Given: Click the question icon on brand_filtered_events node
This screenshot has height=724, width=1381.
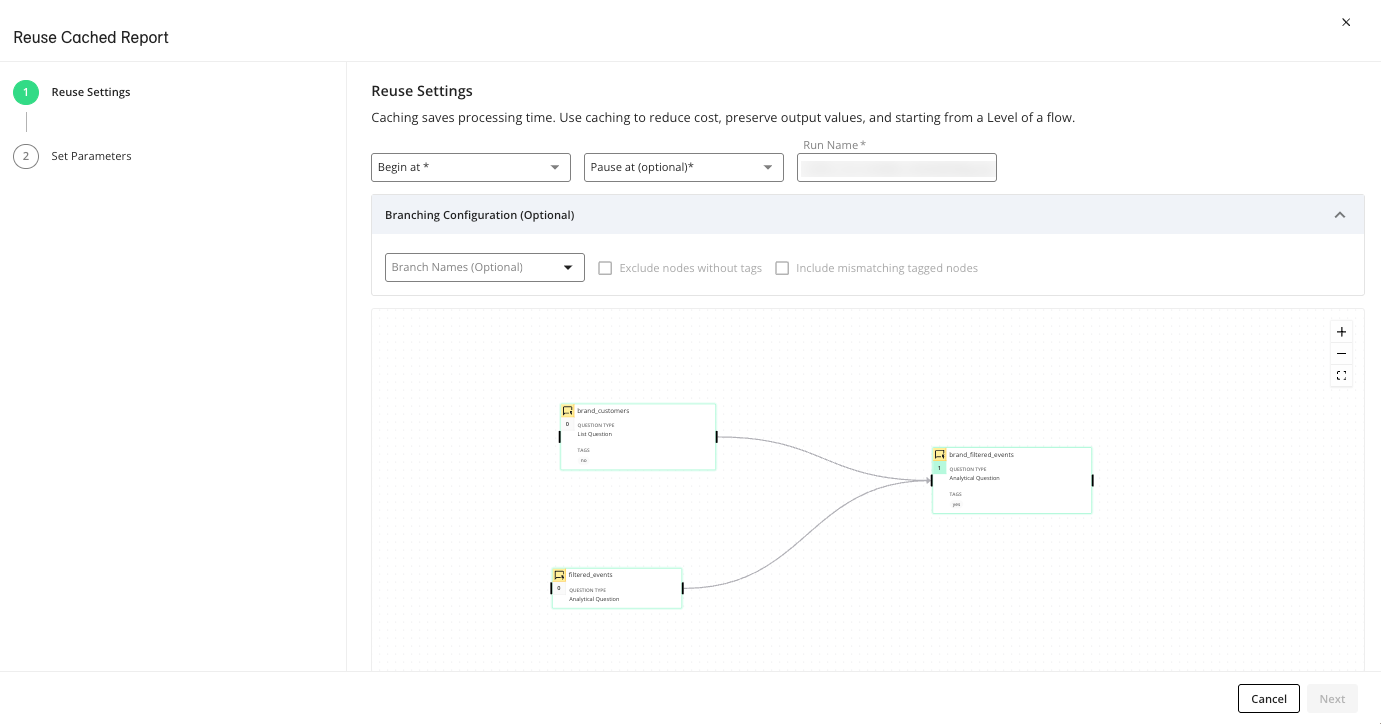Looking at the screenshot, I should 938,453.
